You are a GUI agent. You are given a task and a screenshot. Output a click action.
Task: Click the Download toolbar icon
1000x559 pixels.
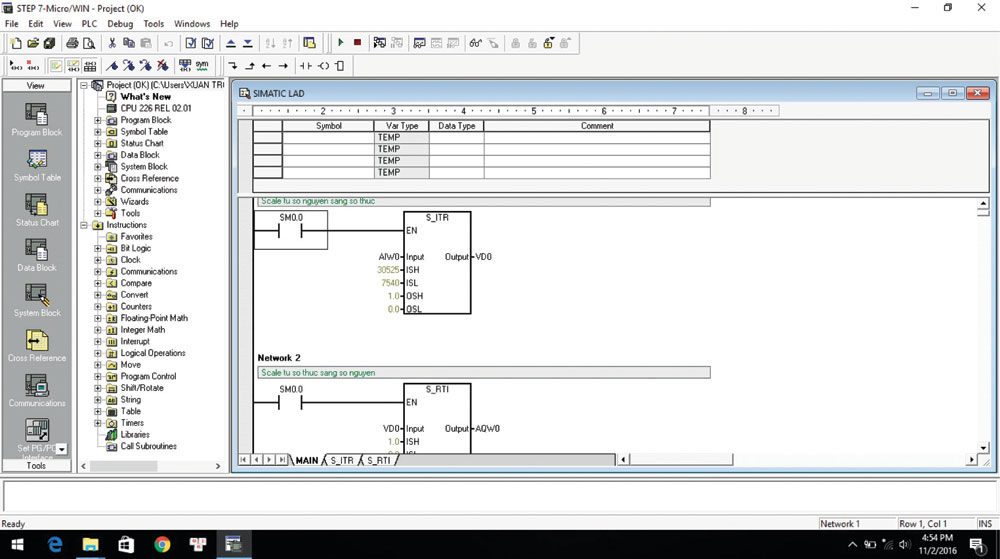pyautogui.click(x=247, y=43)
